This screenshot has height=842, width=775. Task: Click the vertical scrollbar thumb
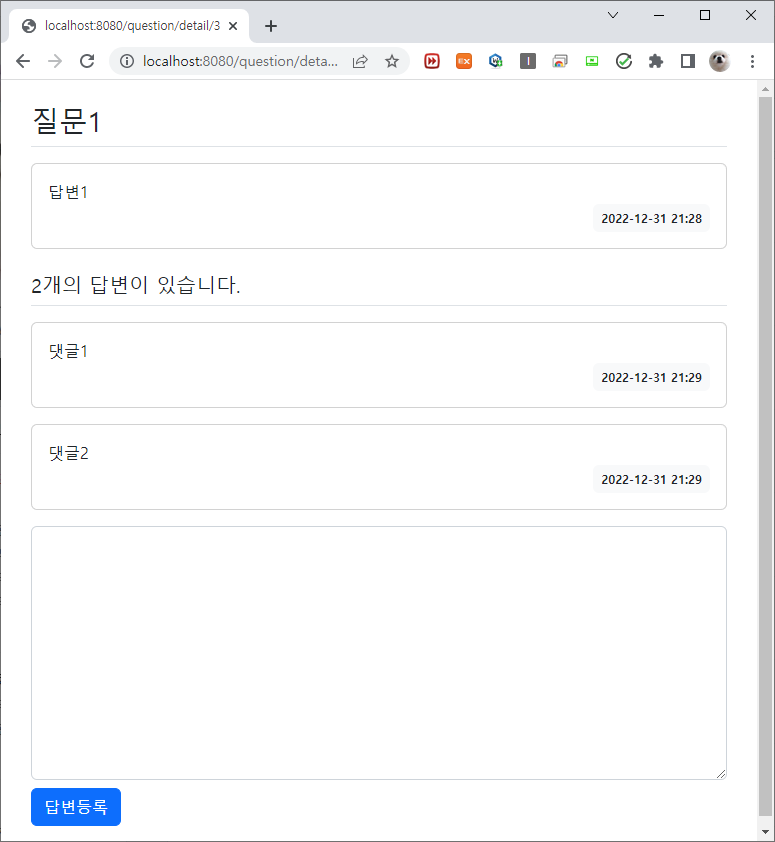tap(765, 456)
